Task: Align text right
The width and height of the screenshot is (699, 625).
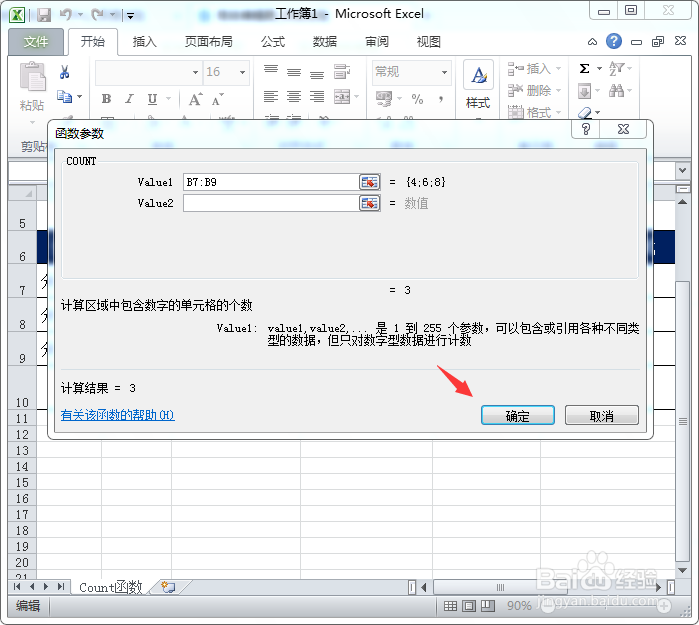Action: (317, 96)
